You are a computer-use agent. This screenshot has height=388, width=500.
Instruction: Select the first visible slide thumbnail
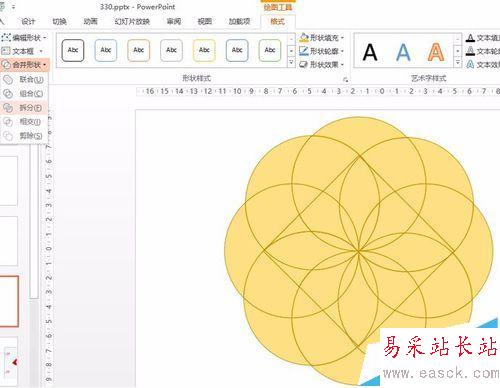[8, 181]
